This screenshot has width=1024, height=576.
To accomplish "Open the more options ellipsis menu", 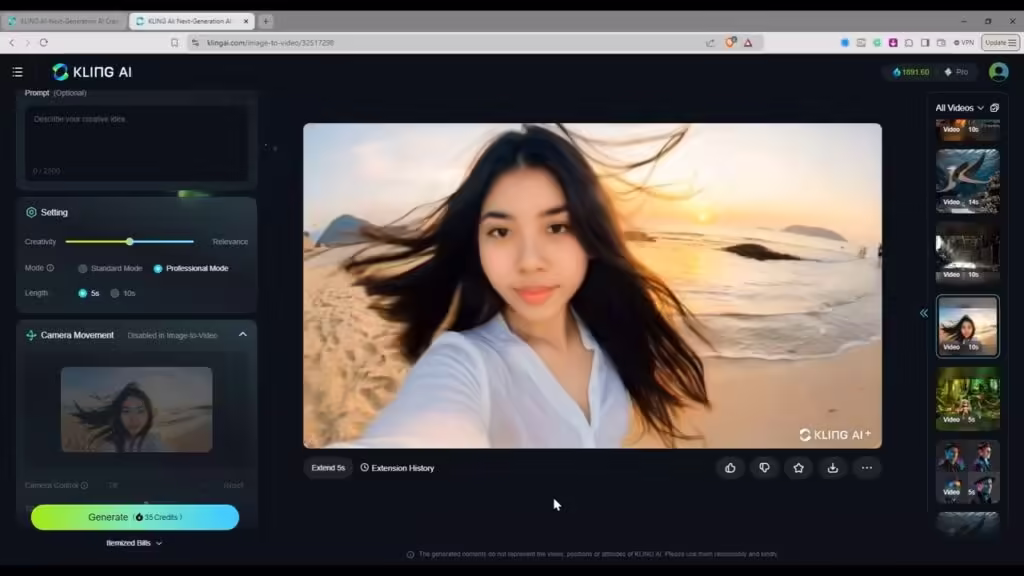I will 867,468.
